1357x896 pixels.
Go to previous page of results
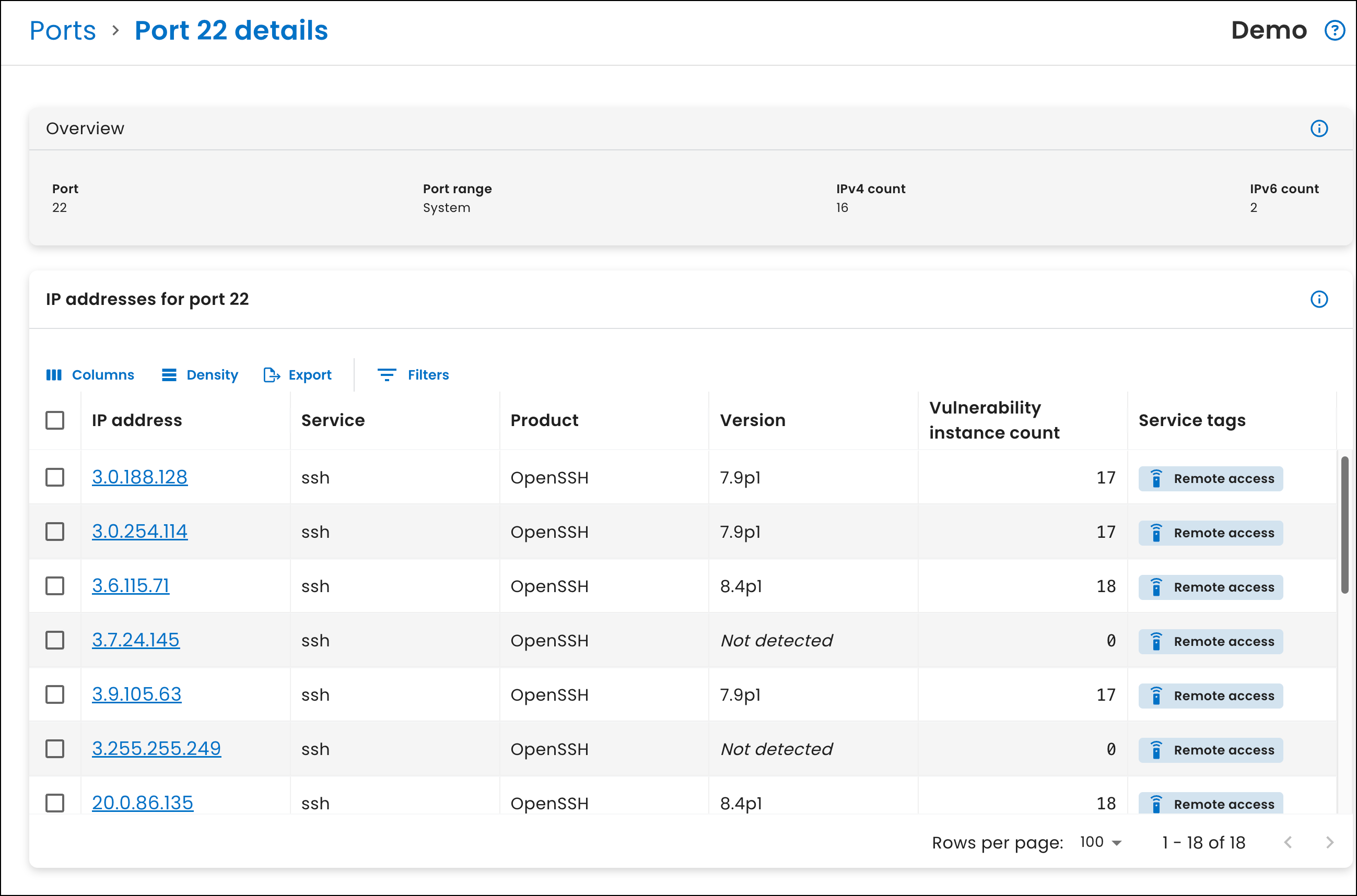[1287, 842]
